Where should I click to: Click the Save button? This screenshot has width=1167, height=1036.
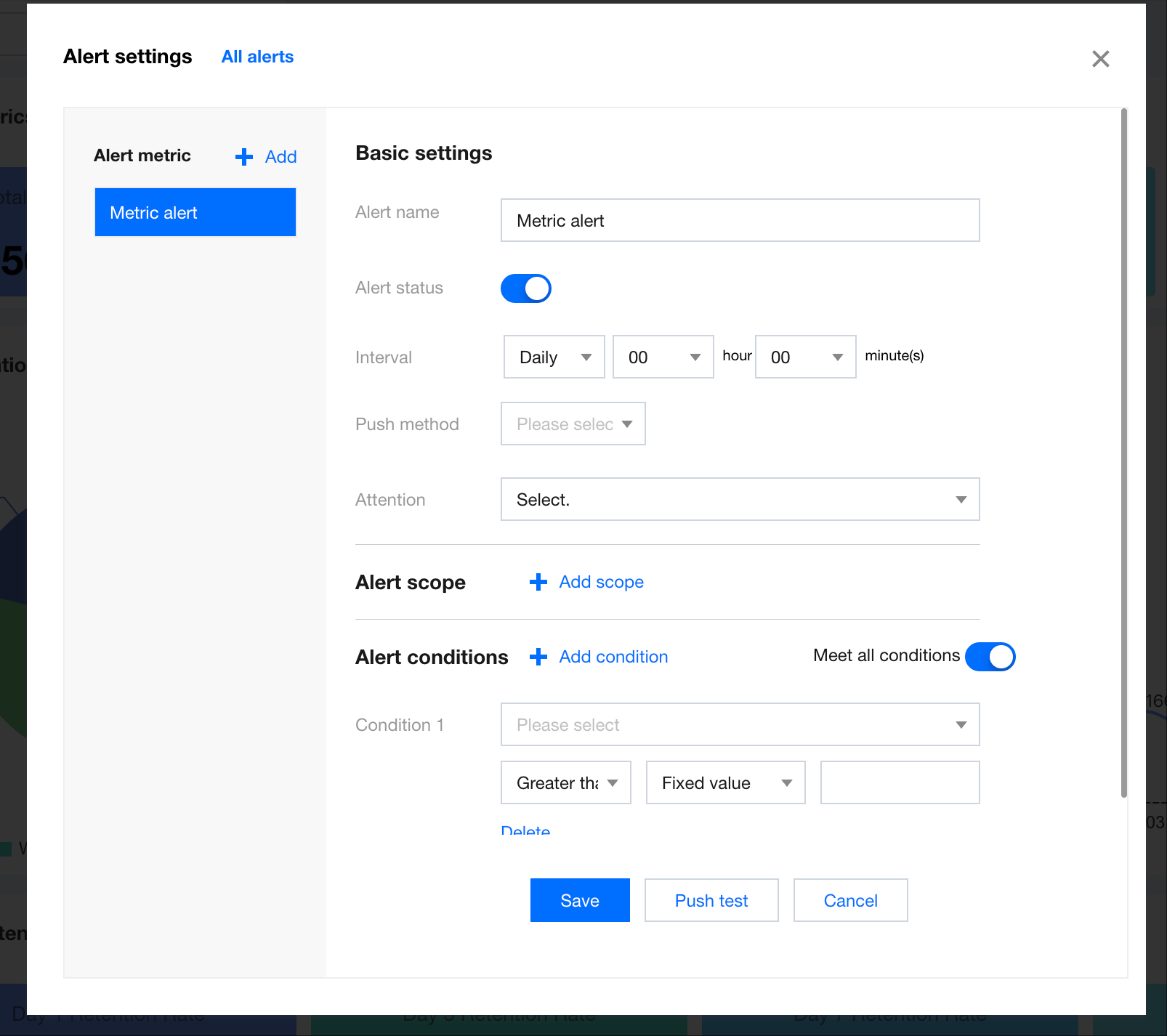click(x=579, y=900)
